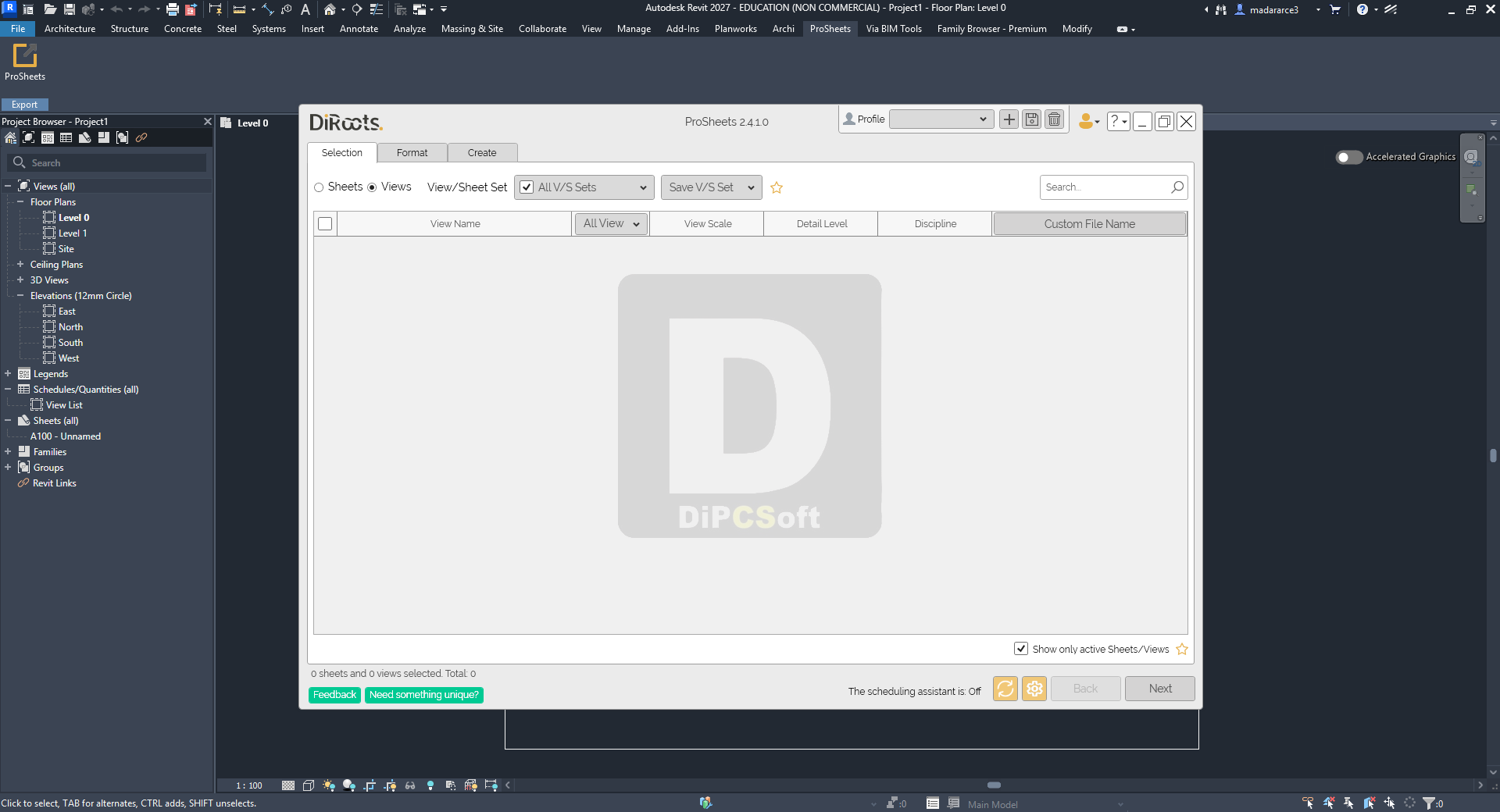Expand the Families tree node
This screenshot has width=1500, height=812.
8,452
